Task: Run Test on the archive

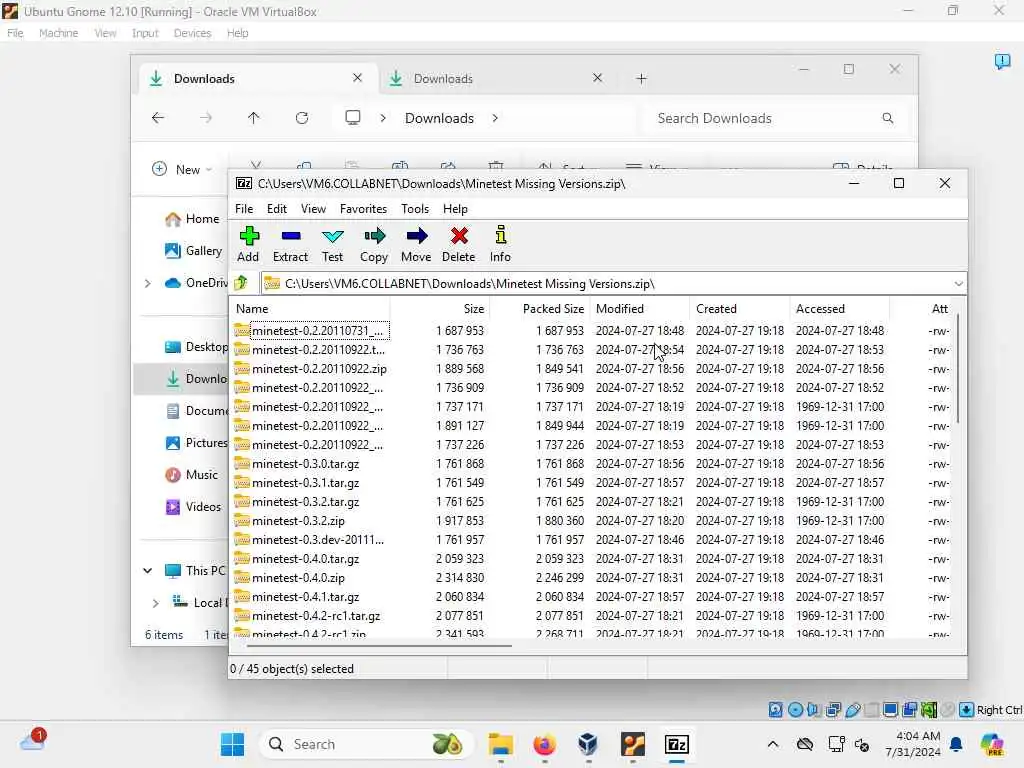Action: 332,244
